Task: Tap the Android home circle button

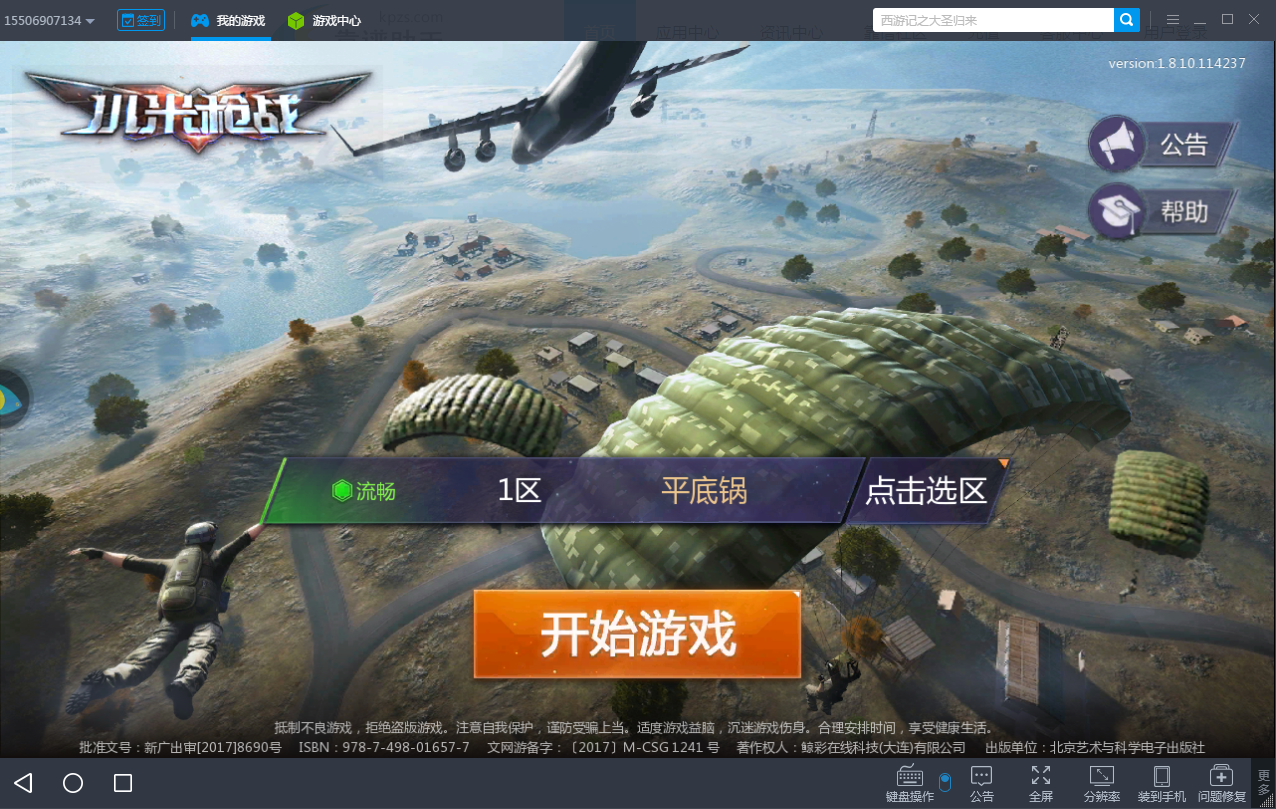Action: [x=73, y=783]
